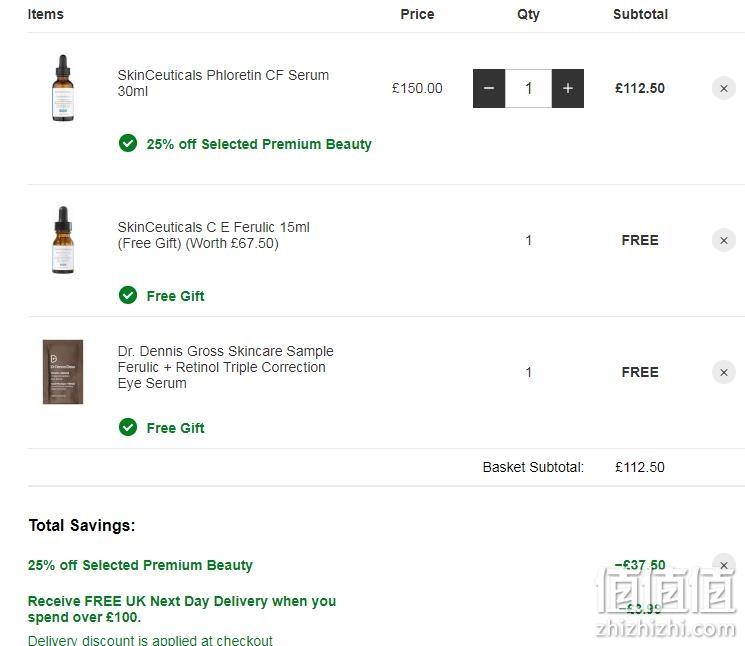Increase Phloretin CF Serum quantity with plus button
Image resolution: width=745 pixels, height=646 pixels.
(x=568, y=88)
